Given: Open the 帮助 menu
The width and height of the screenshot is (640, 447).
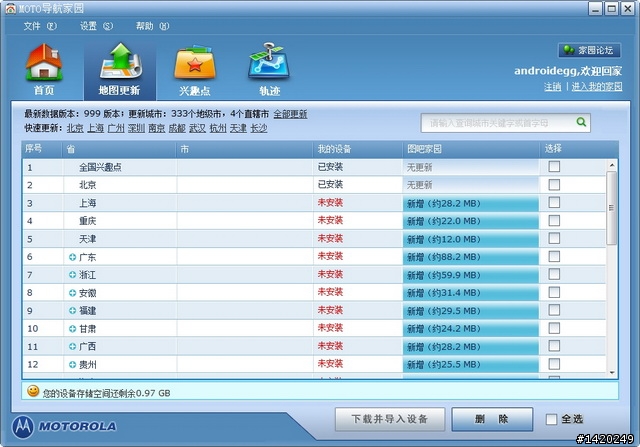Looking at the screenshot, I should point(152,26).
